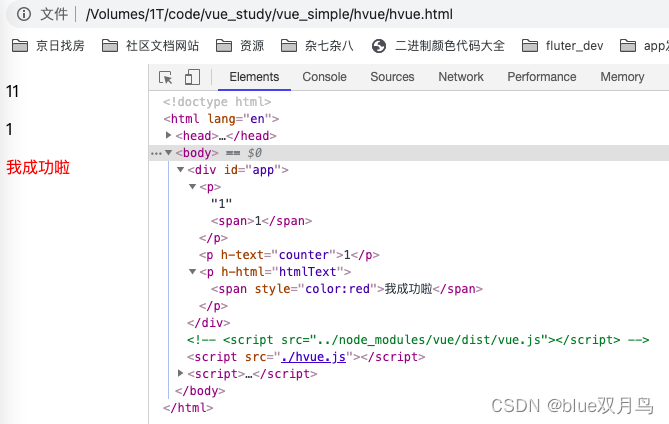The height and width of the screenshot is (424, 669).
Task: Select the closing </html> tag line
Action: point(188,408)
